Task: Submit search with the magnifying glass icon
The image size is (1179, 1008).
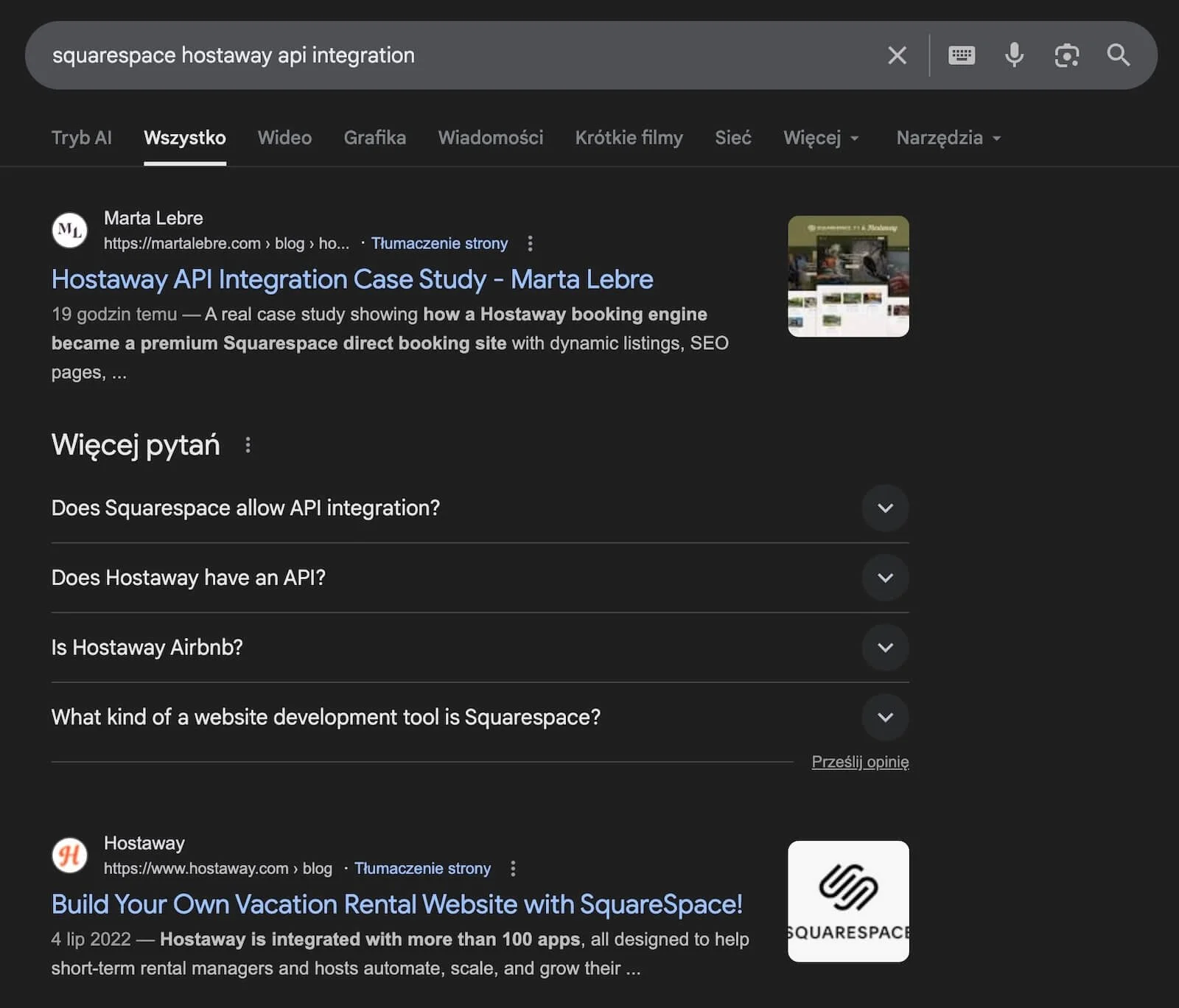Action: pos(1119,55)
